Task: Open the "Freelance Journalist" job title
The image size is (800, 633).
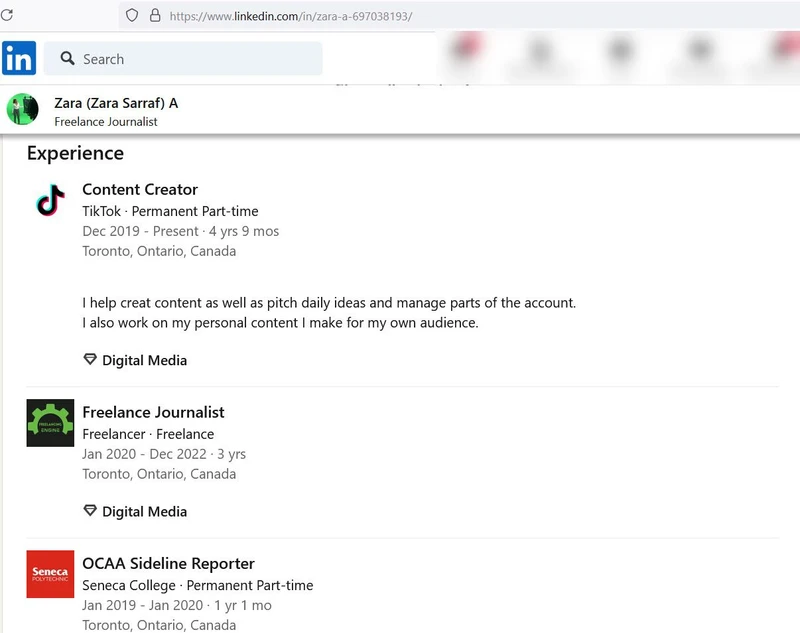Action: coord(153,412)
